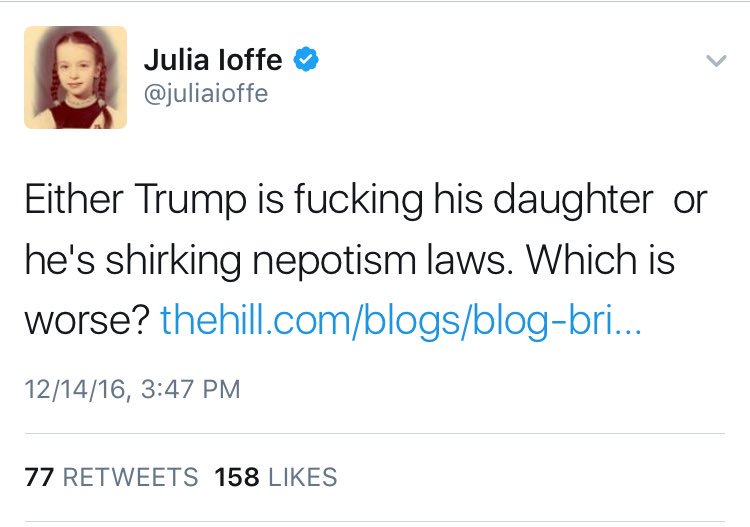
Task: Open the tweet options chevron menu
Action: tap(715, 61)
